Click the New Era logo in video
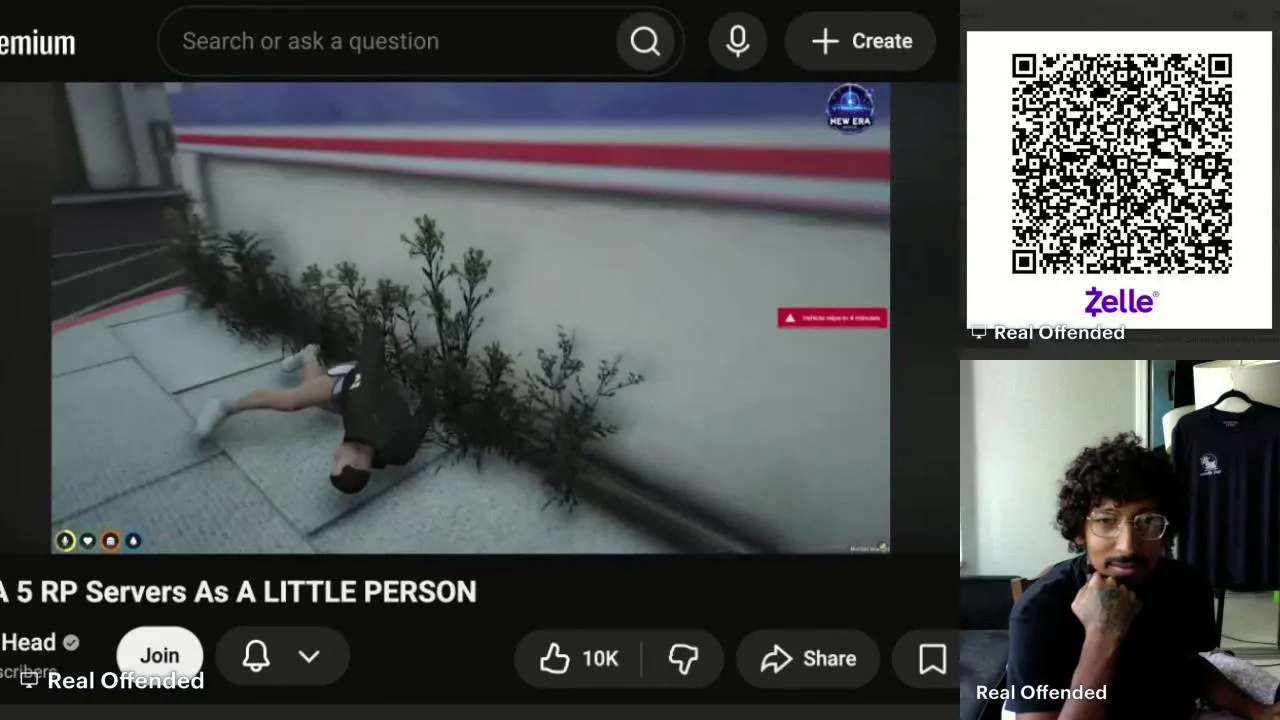This screenshot has height=720, width=1280. [x=850, y=108]
